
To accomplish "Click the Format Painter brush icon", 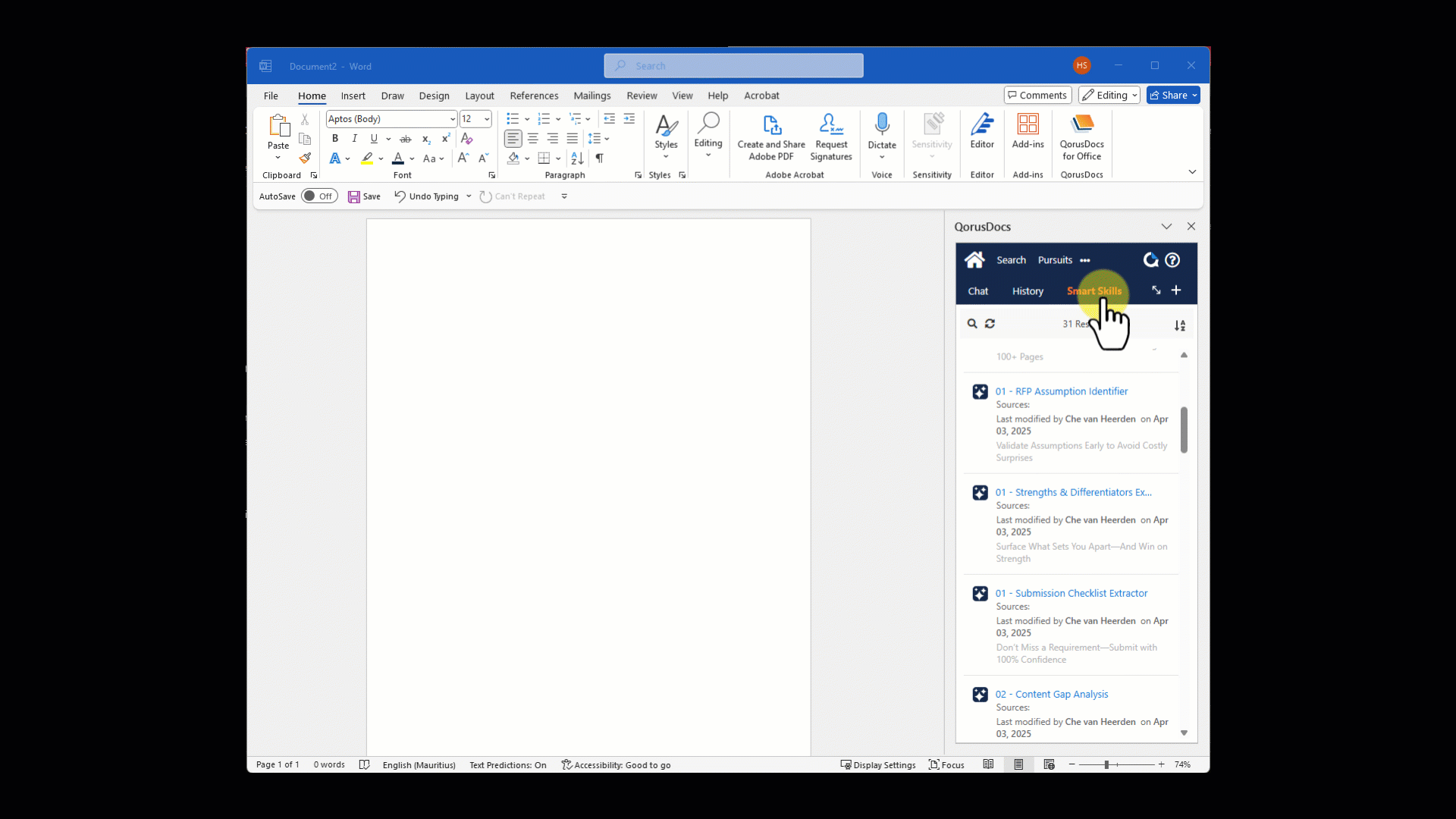I will point(305,158).
